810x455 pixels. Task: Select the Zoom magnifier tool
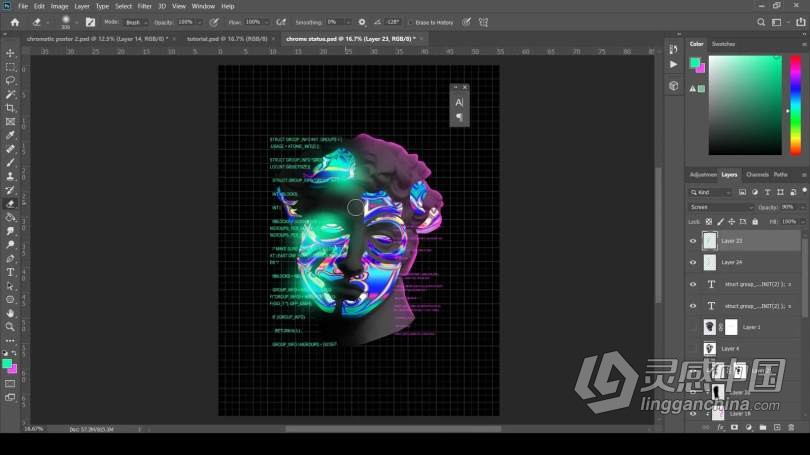(10, 326)
